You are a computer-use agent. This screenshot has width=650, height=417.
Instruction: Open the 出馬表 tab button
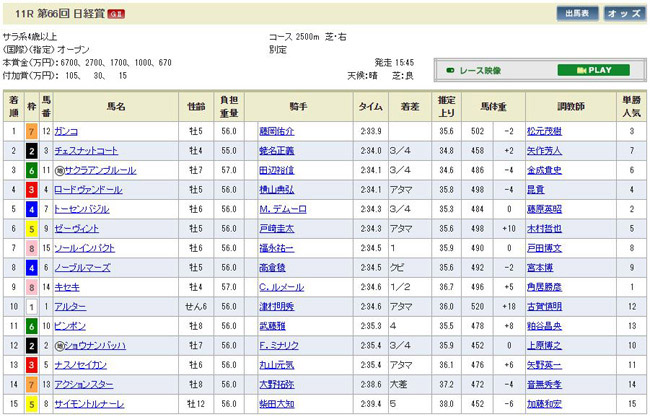(577, 13)
